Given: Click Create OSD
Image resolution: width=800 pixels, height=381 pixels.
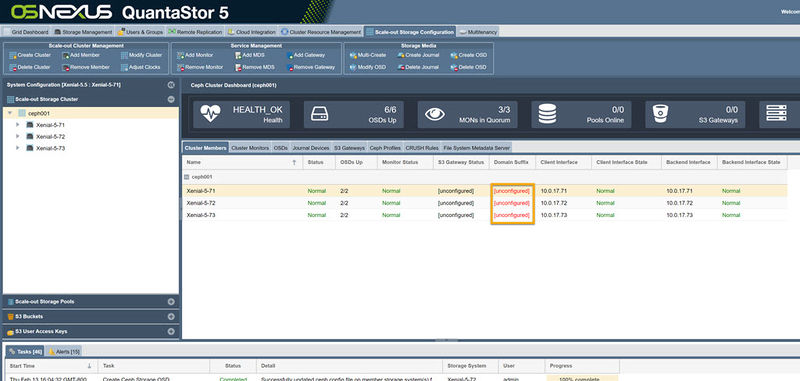Looking at the screenshot, I should coord(468,55).
